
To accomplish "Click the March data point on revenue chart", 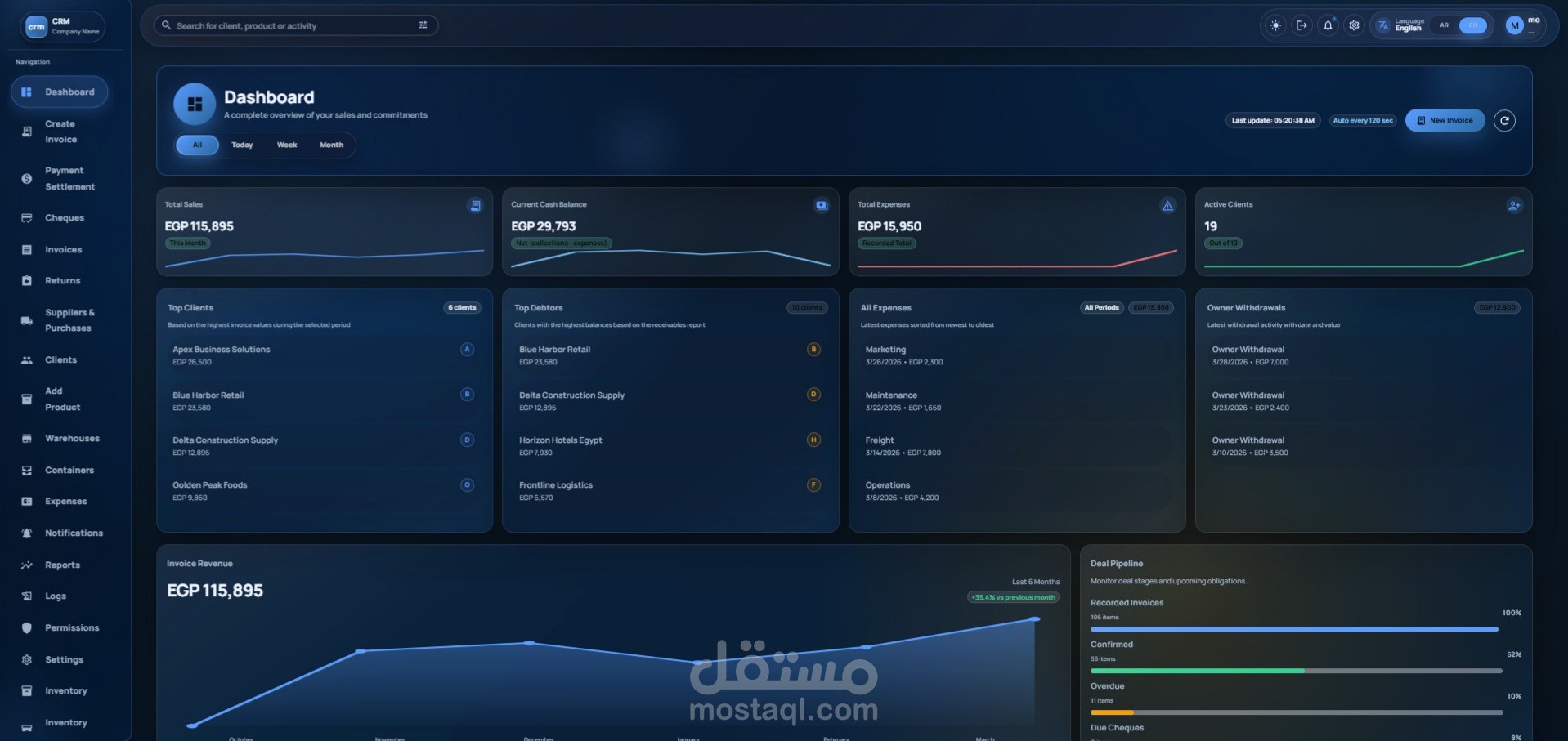I will tap(1035, 619).
